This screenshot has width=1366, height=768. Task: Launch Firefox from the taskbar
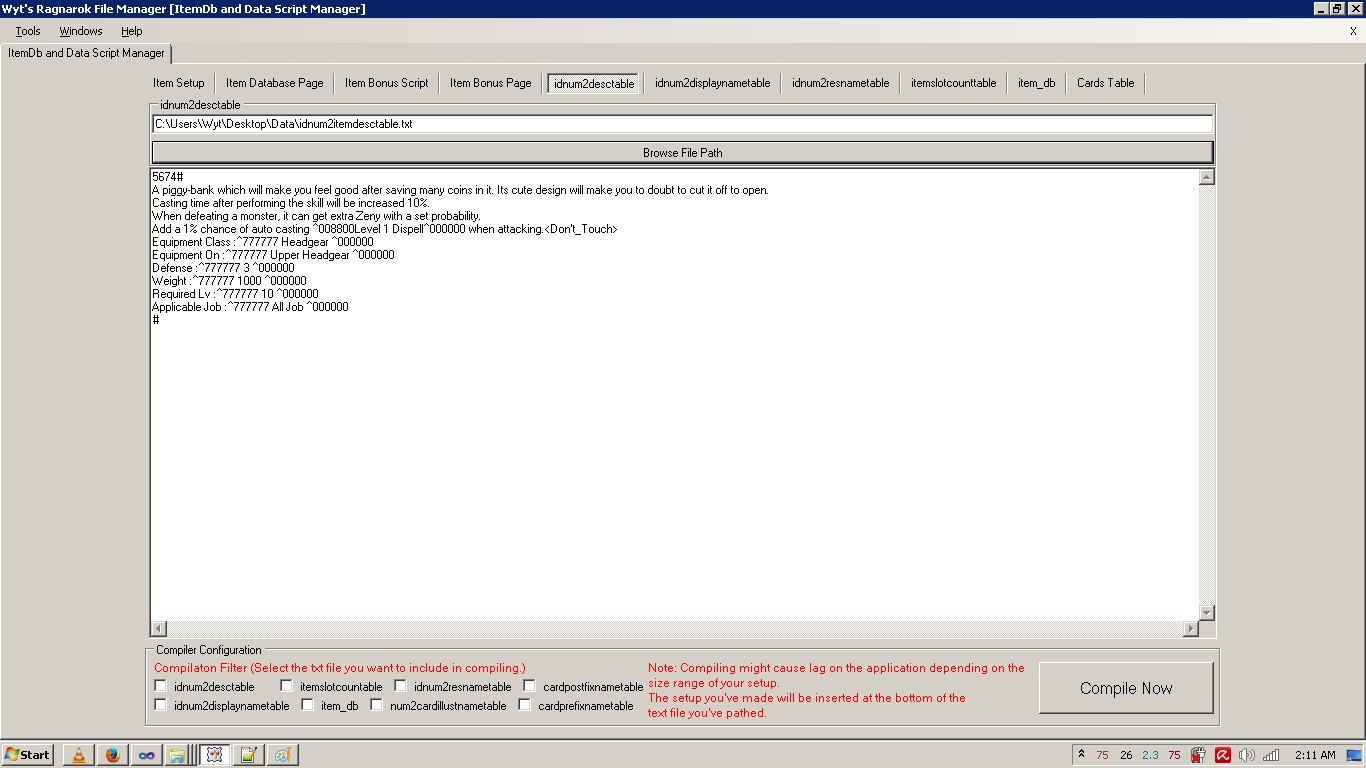pyautogui.click(x=113, y=755)
